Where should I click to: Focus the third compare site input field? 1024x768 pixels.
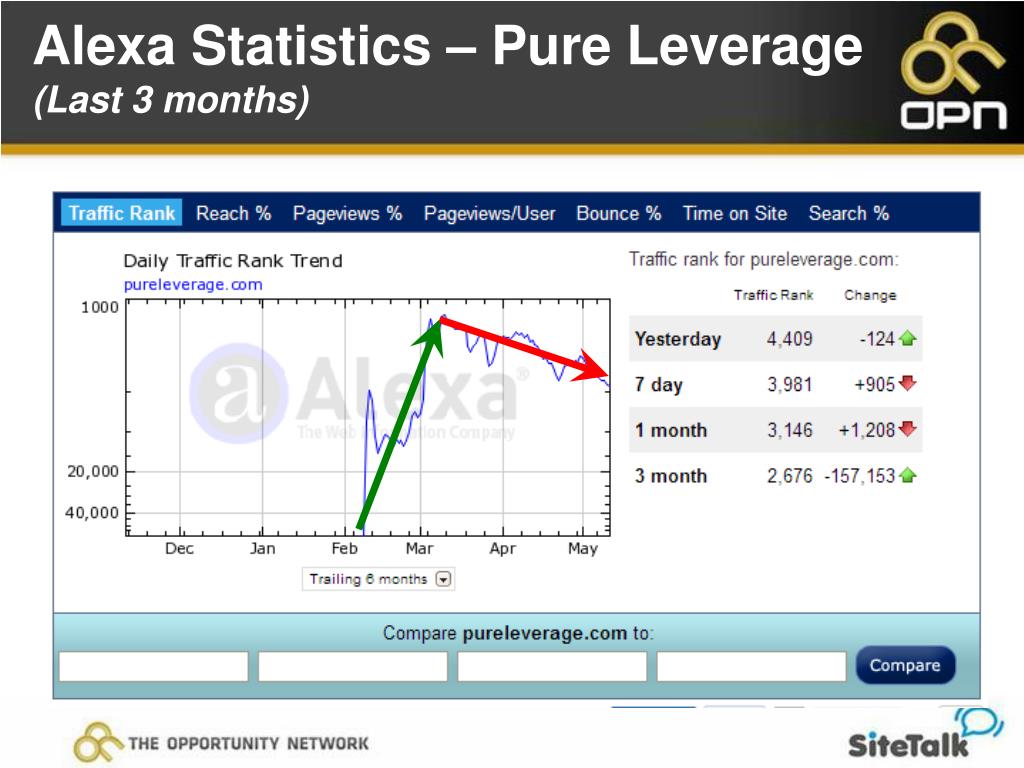click(552, 667)
